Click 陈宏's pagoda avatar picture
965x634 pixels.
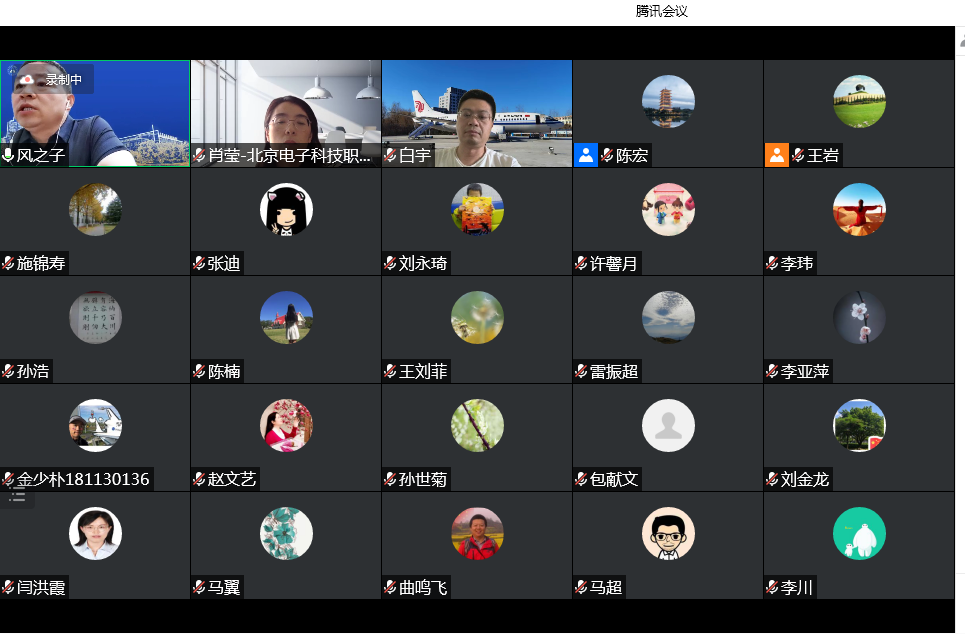point(667,101)
